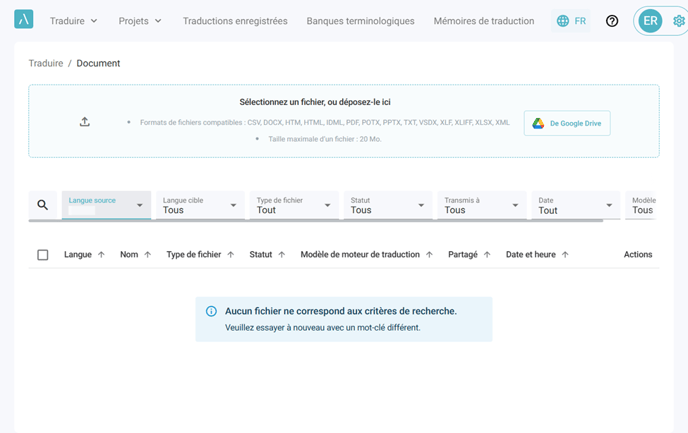Sort by Date et heure arrow
The height and width of the screenshot is (433, 688).
565,255
